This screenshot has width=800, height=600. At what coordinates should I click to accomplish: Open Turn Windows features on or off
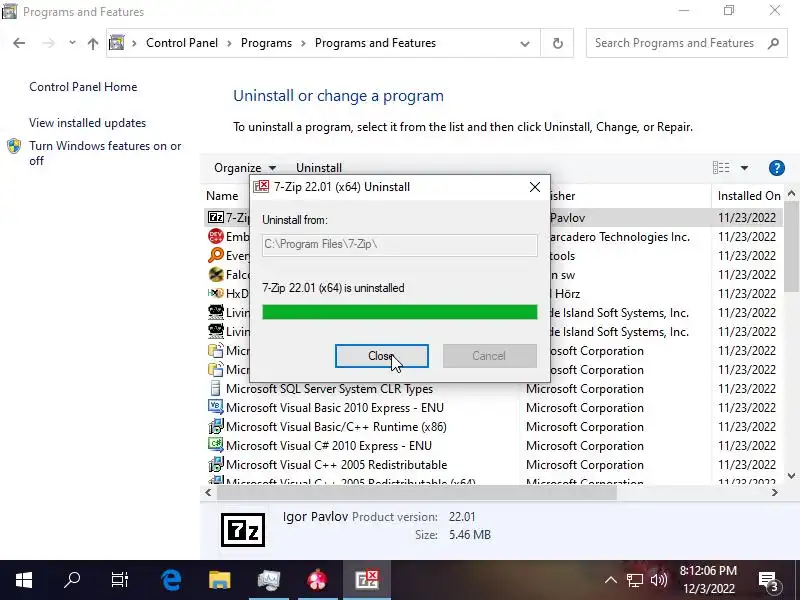(x=105, y=153)
